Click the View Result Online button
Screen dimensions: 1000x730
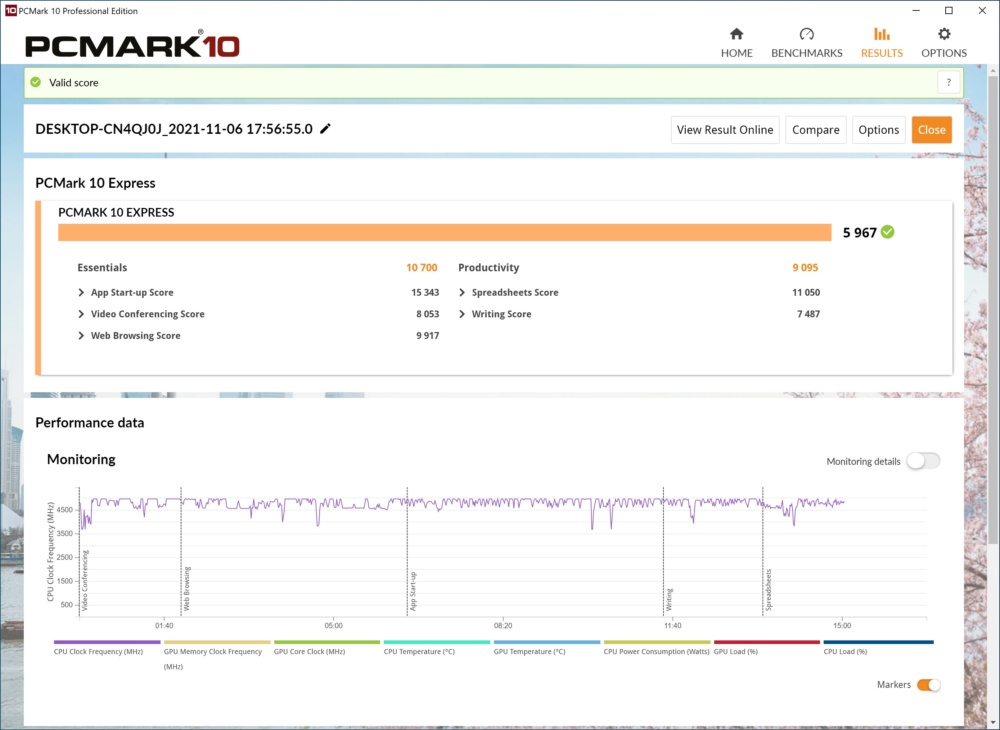[725, 130]
